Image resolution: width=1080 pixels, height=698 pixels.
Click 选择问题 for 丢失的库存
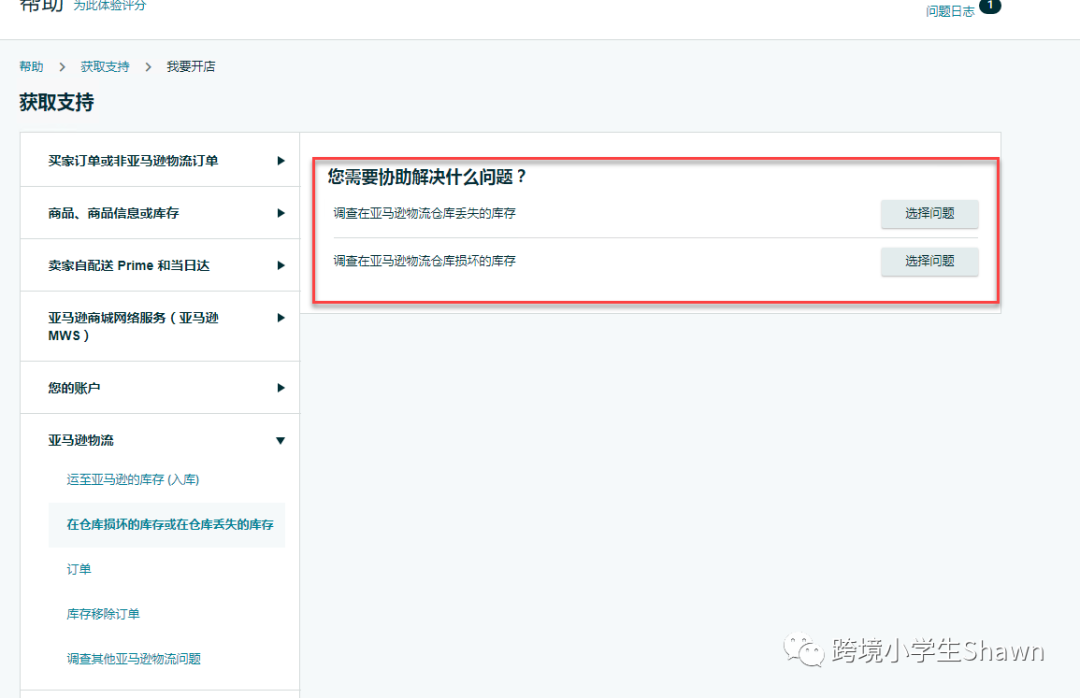point(929,214)
